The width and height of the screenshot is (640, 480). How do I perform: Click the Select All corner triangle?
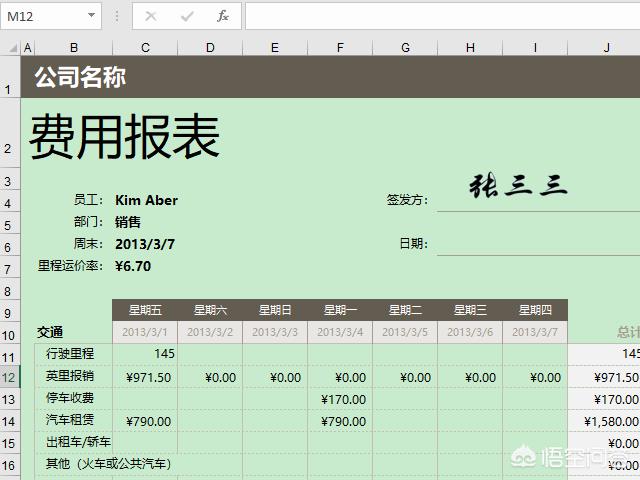pos(10,48)
